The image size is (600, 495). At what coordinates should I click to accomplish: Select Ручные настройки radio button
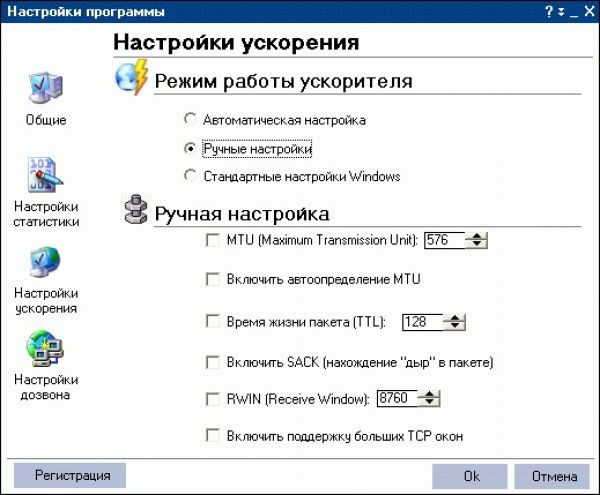(190, 148)
